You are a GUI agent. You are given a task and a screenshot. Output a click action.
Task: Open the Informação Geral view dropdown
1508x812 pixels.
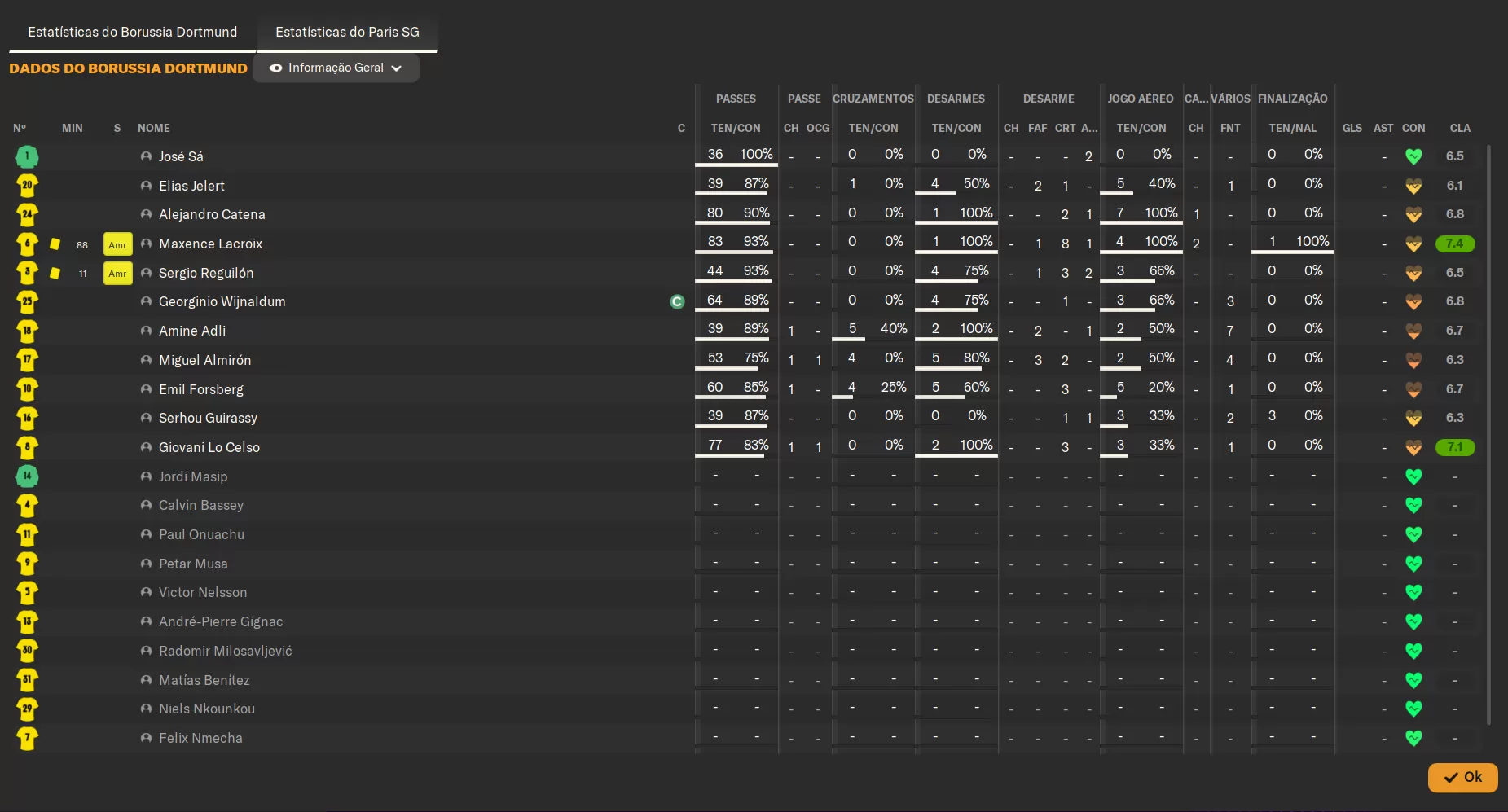(336, 68)
